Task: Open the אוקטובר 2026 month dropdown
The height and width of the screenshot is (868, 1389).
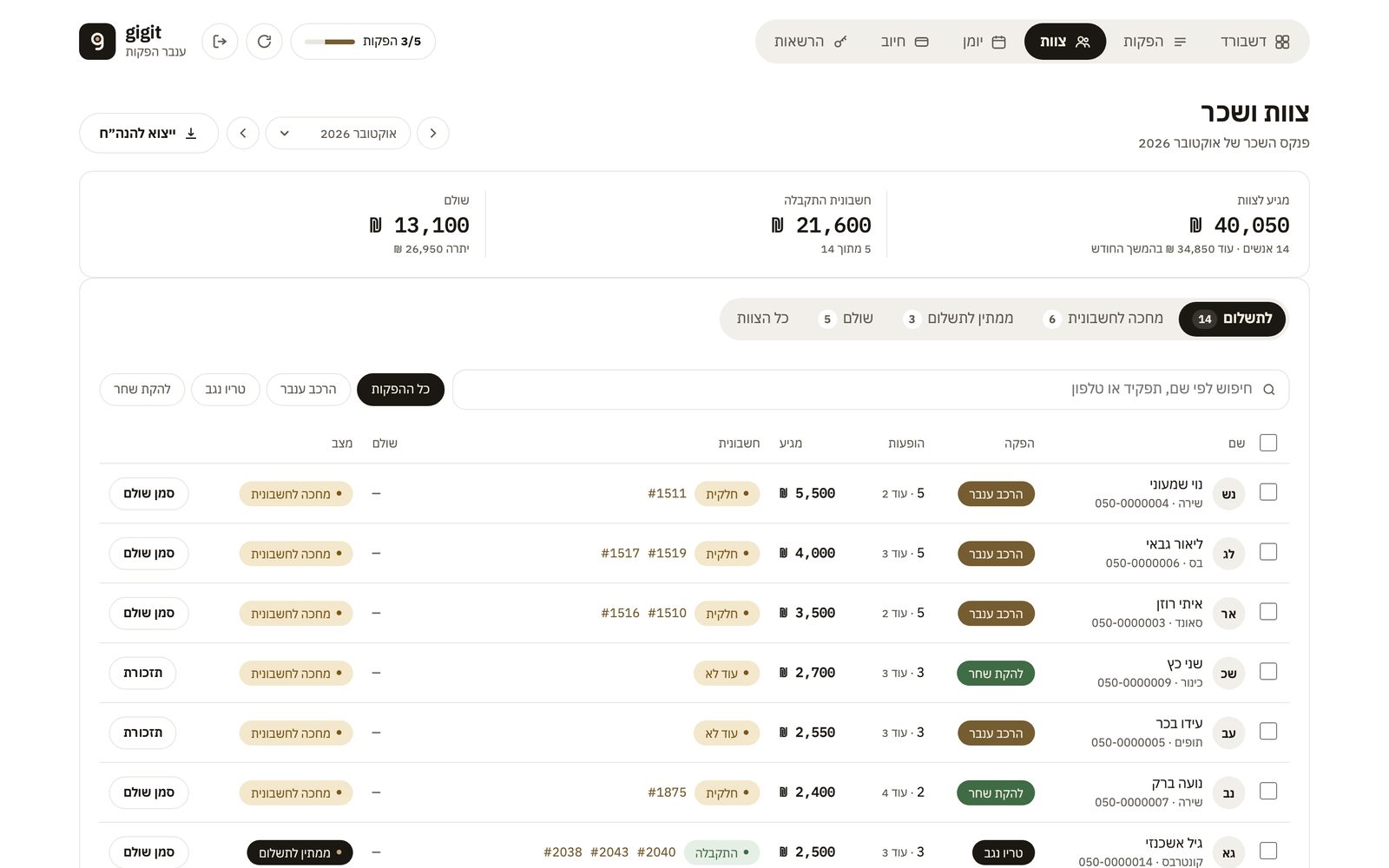Action: 338,134
